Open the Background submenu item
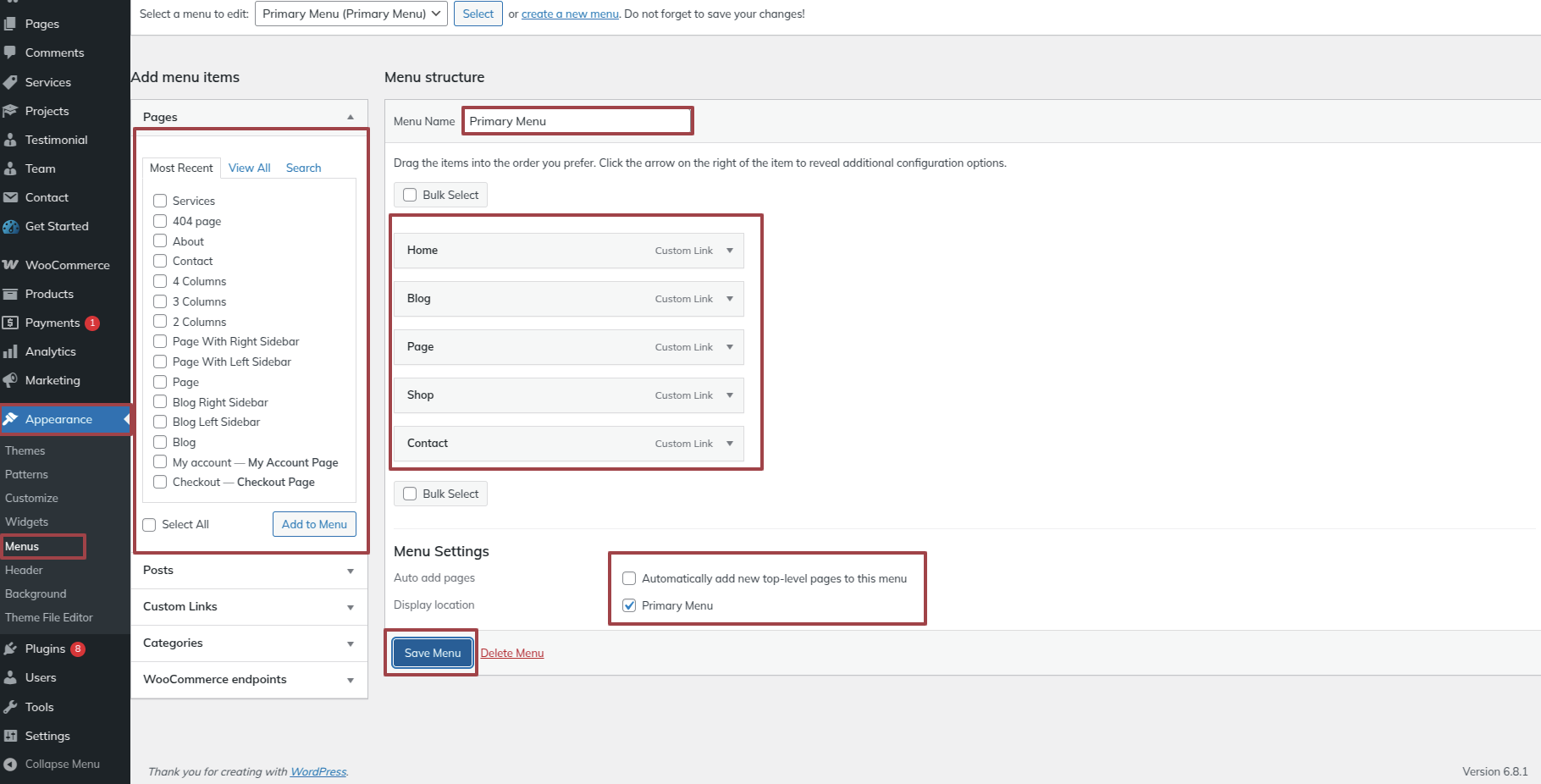1541x784 pixels. click(x=36, y=594)
